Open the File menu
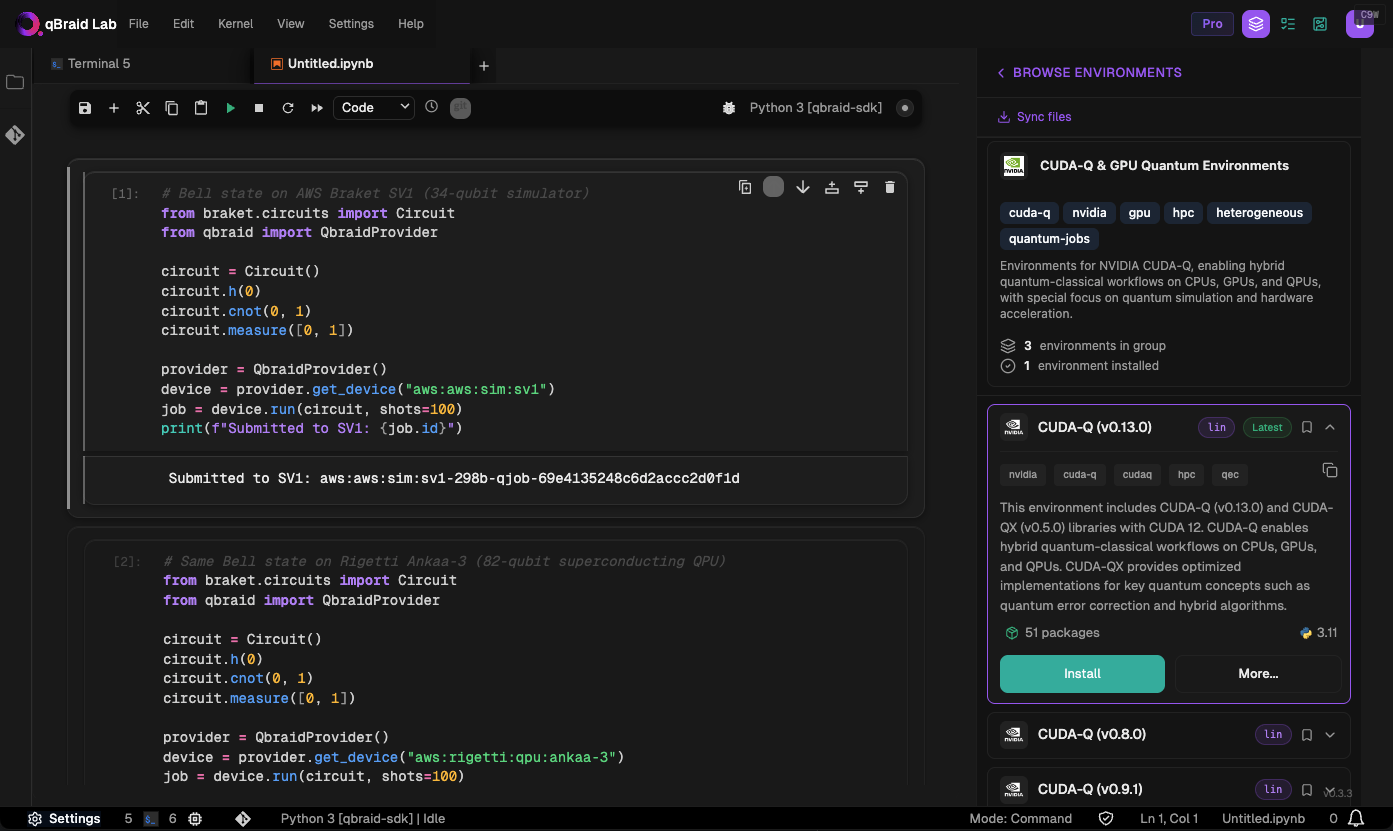The image size is (1393, 831). (139, 24)
